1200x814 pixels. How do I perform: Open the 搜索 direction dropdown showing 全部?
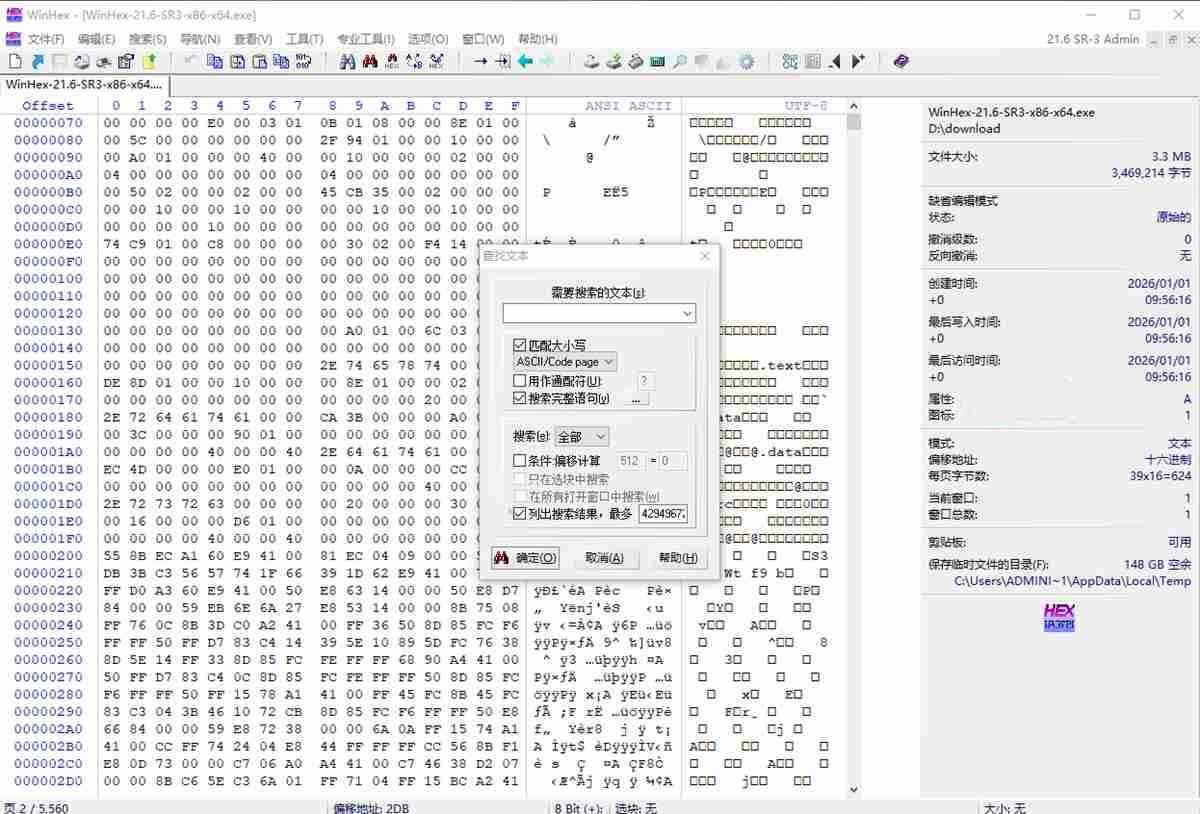(581, 437)
